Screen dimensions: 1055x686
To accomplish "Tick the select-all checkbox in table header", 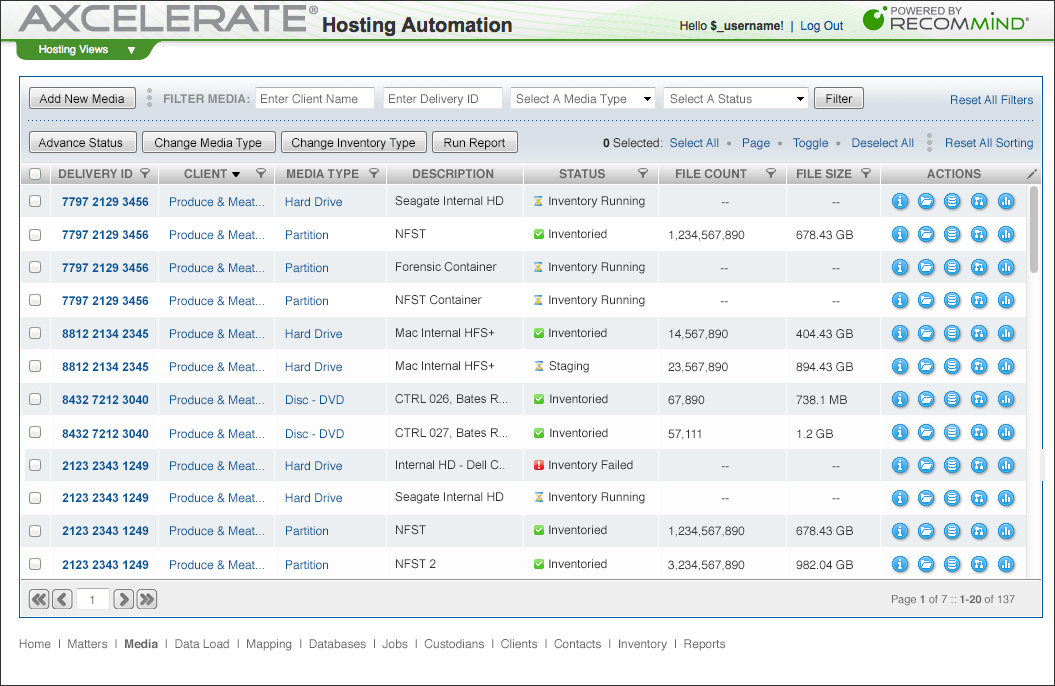I will click(35, 174).
